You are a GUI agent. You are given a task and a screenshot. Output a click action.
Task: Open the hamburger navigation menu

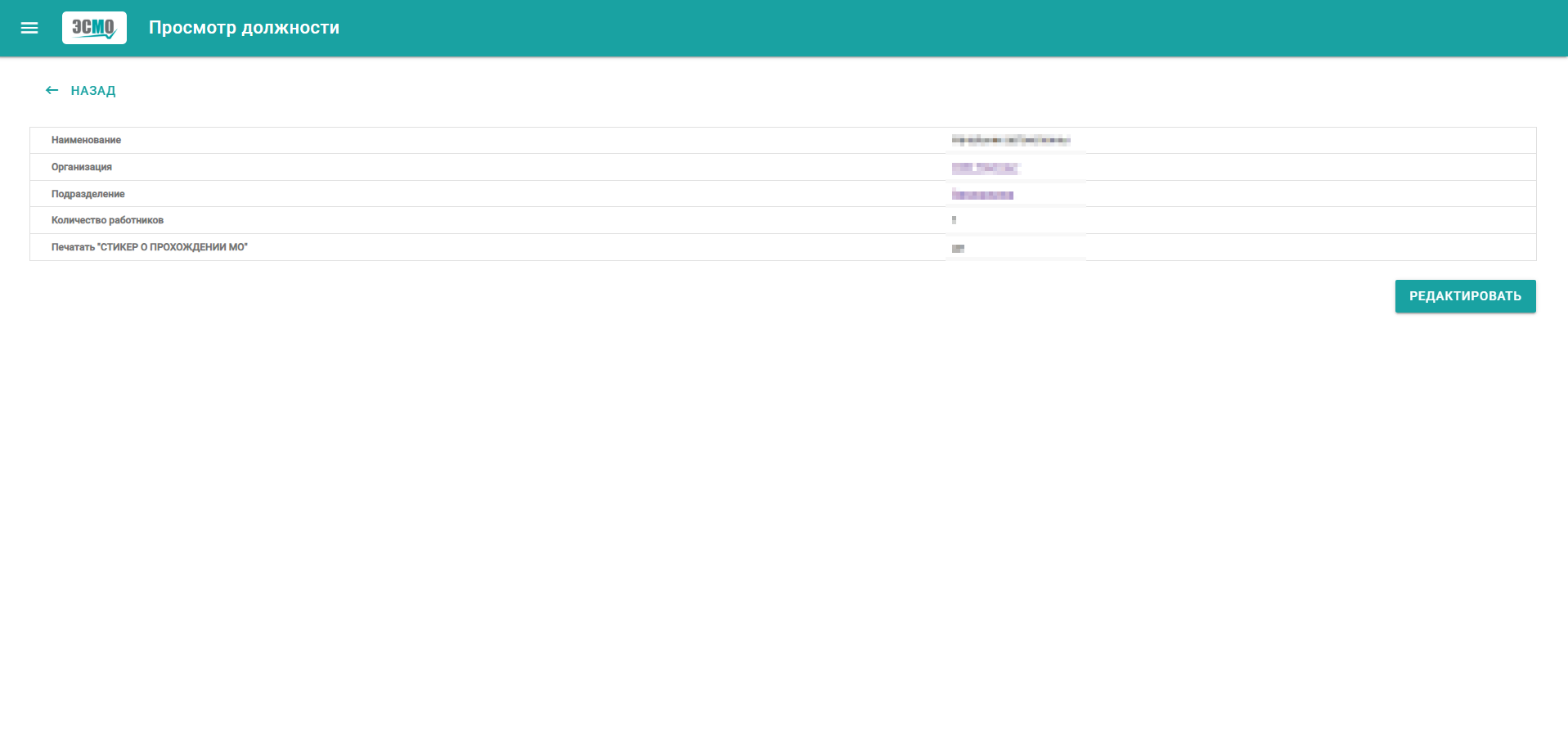(x=29, y=28)
